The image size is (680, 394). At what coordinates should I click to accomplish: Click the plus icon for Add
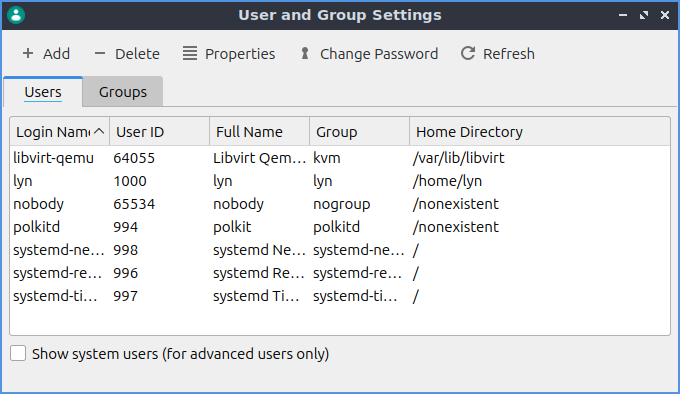tap(28, 53)
